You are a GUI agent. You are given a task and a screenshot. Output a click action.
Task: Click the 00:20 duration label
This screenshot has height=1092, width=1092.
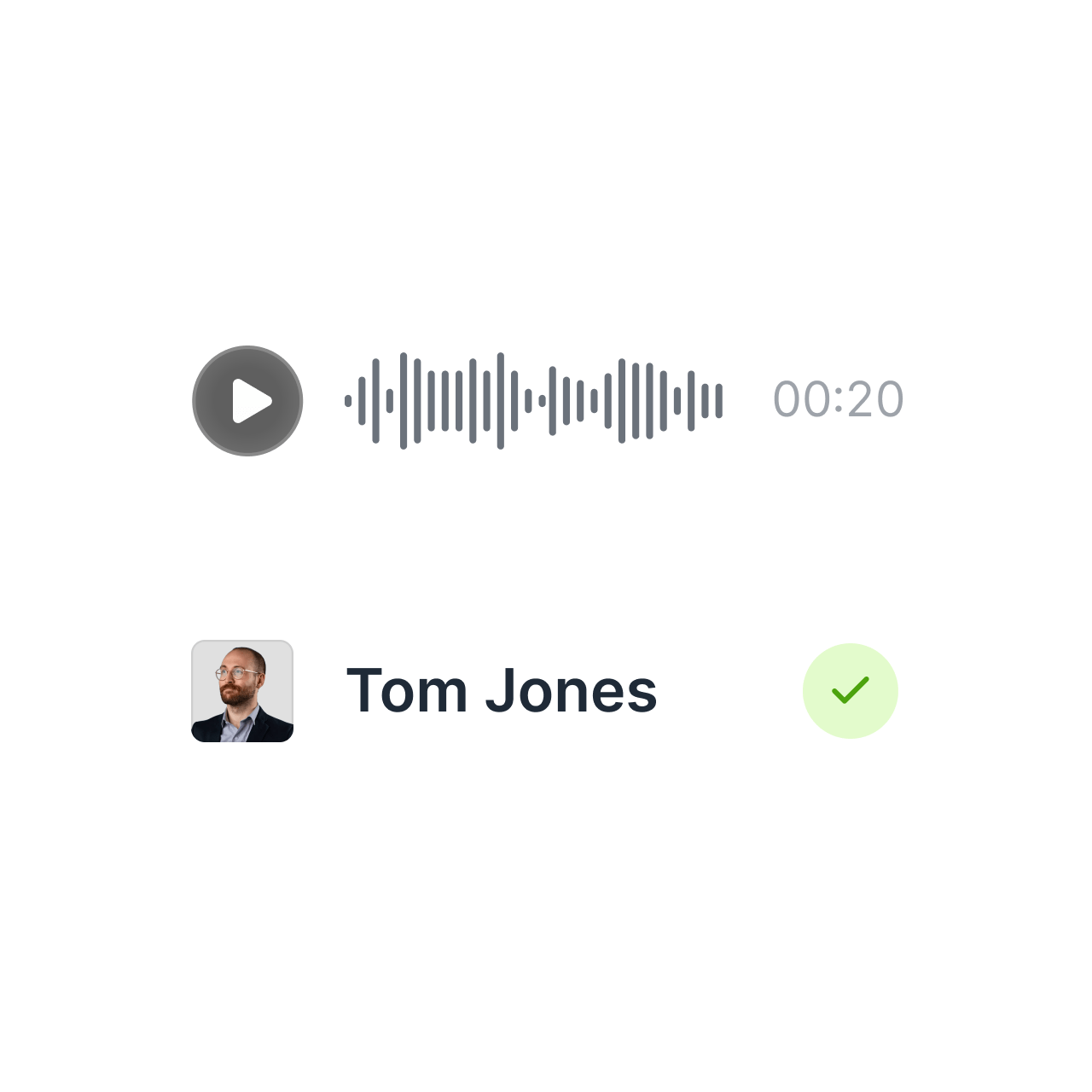(839, 399)
